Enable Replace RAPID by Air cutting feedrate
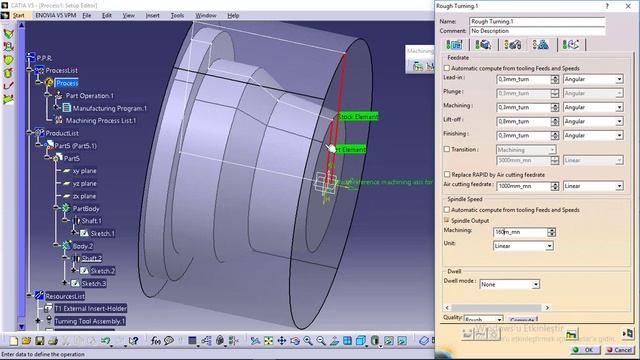Screen dimensions: 640x360 [447, 174]
